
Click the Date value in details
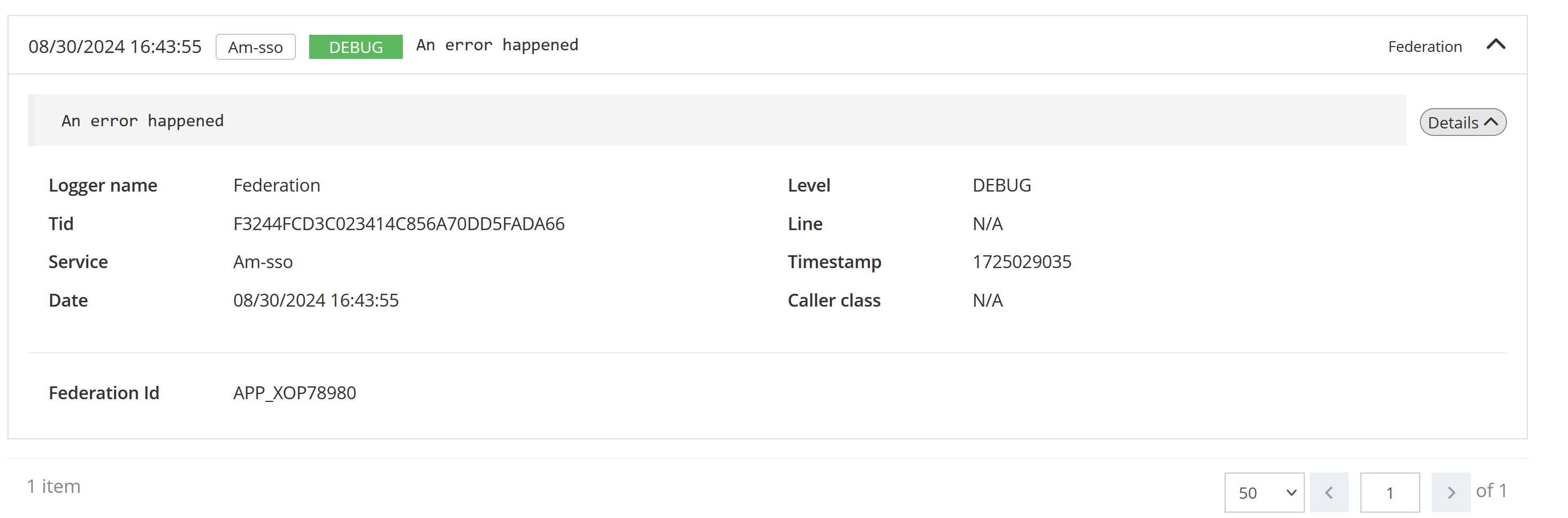click(x=316, y=301)
